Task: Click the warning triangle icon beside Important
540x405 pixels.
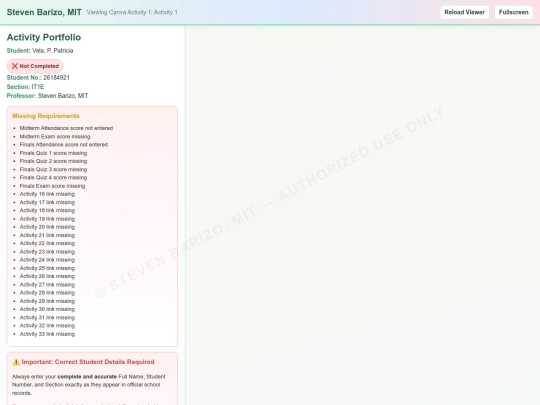Action: (x=16, y=362)
